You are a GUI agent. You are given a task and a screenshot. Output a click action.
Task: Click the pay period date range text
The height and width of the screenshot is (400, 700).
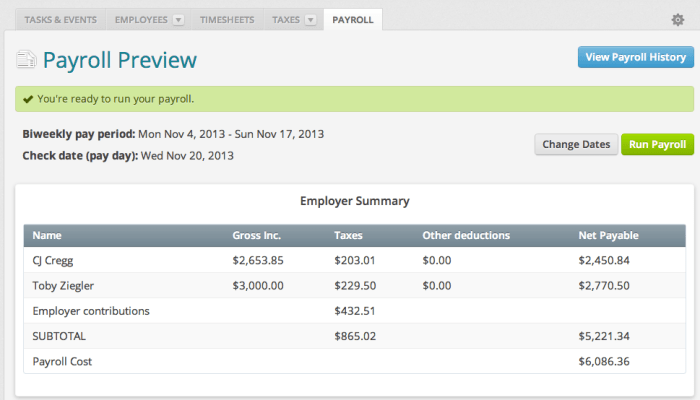(231, 134)
